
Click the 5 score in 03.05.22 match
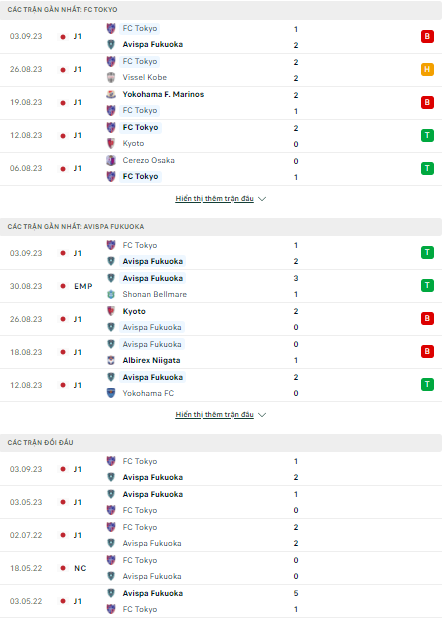click(x=296, y=593)
